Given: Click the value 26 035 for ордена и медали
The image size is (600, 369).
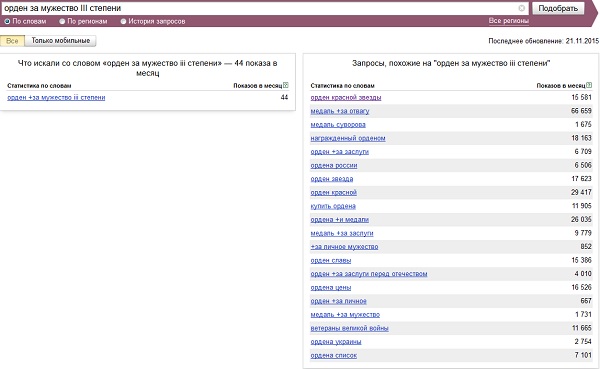Looking at the screenshot, I should [581, 220].
